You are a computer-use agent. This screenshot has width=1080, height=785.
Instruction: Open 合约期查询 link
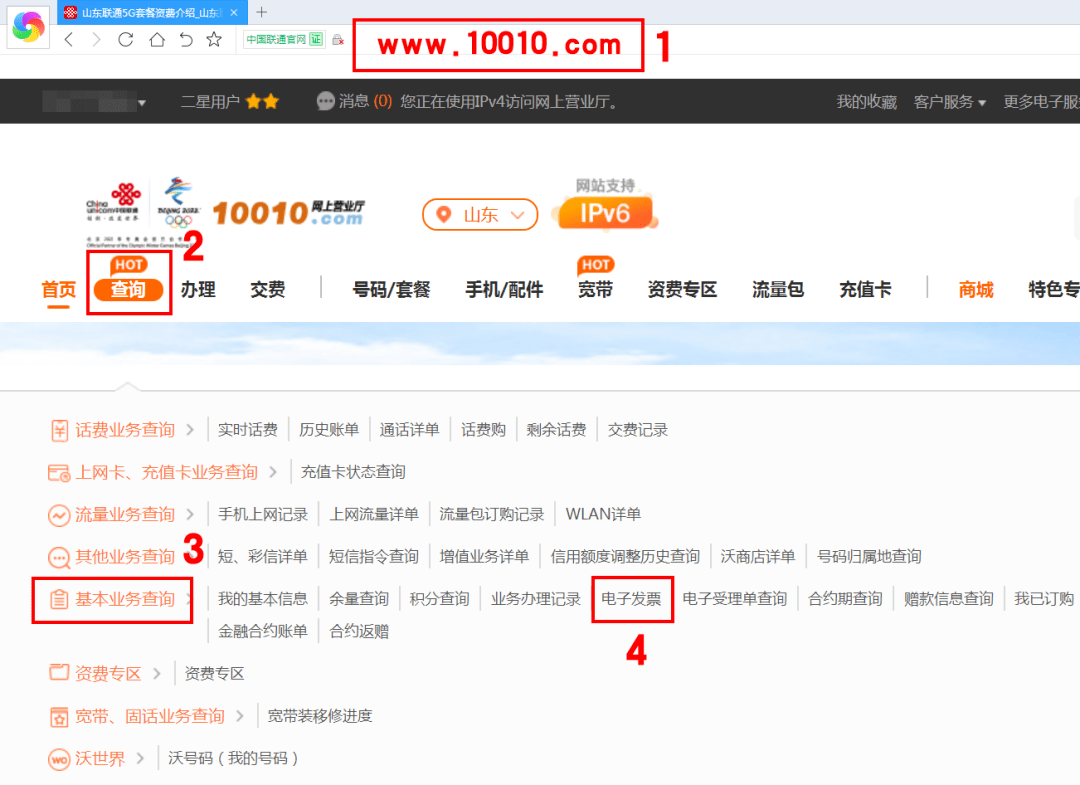[845, 599]
